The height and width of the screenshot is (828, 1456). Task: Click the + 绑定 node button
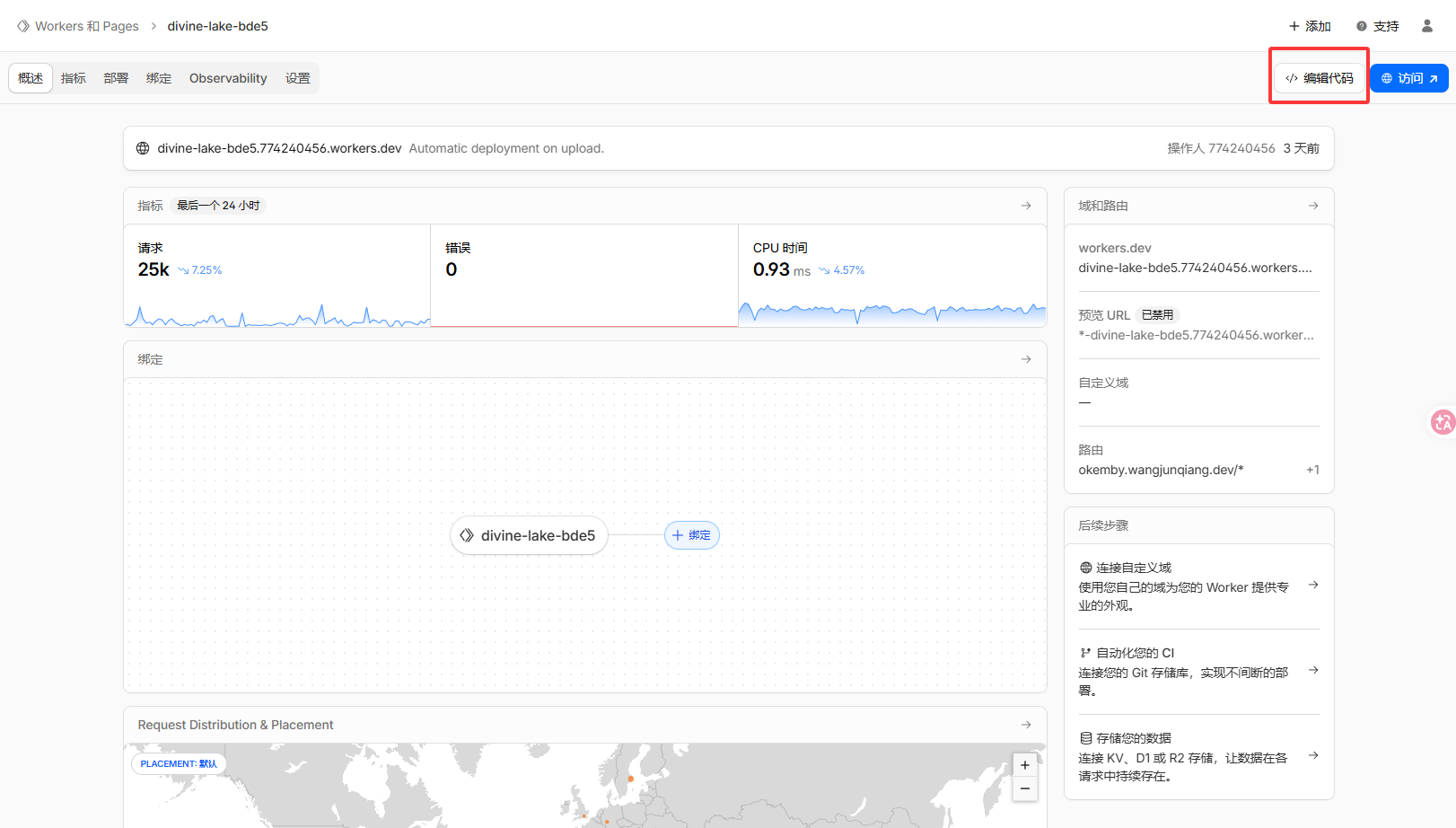[691, 535]
